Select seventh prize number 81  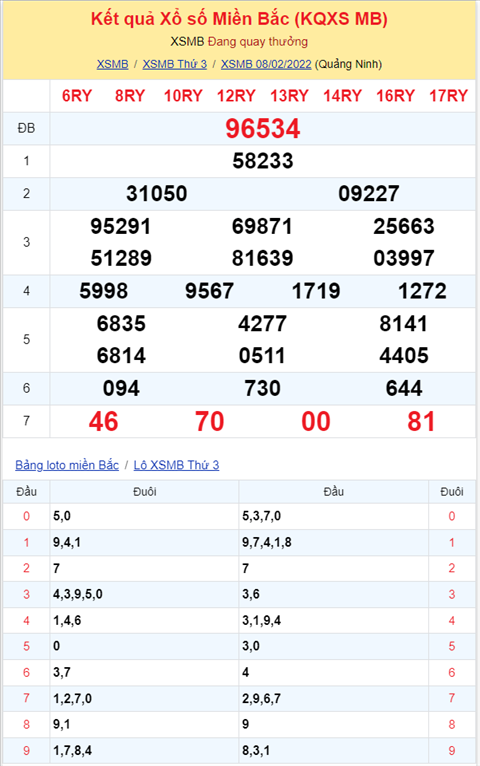pyautogui.click(x=422, y=422)
